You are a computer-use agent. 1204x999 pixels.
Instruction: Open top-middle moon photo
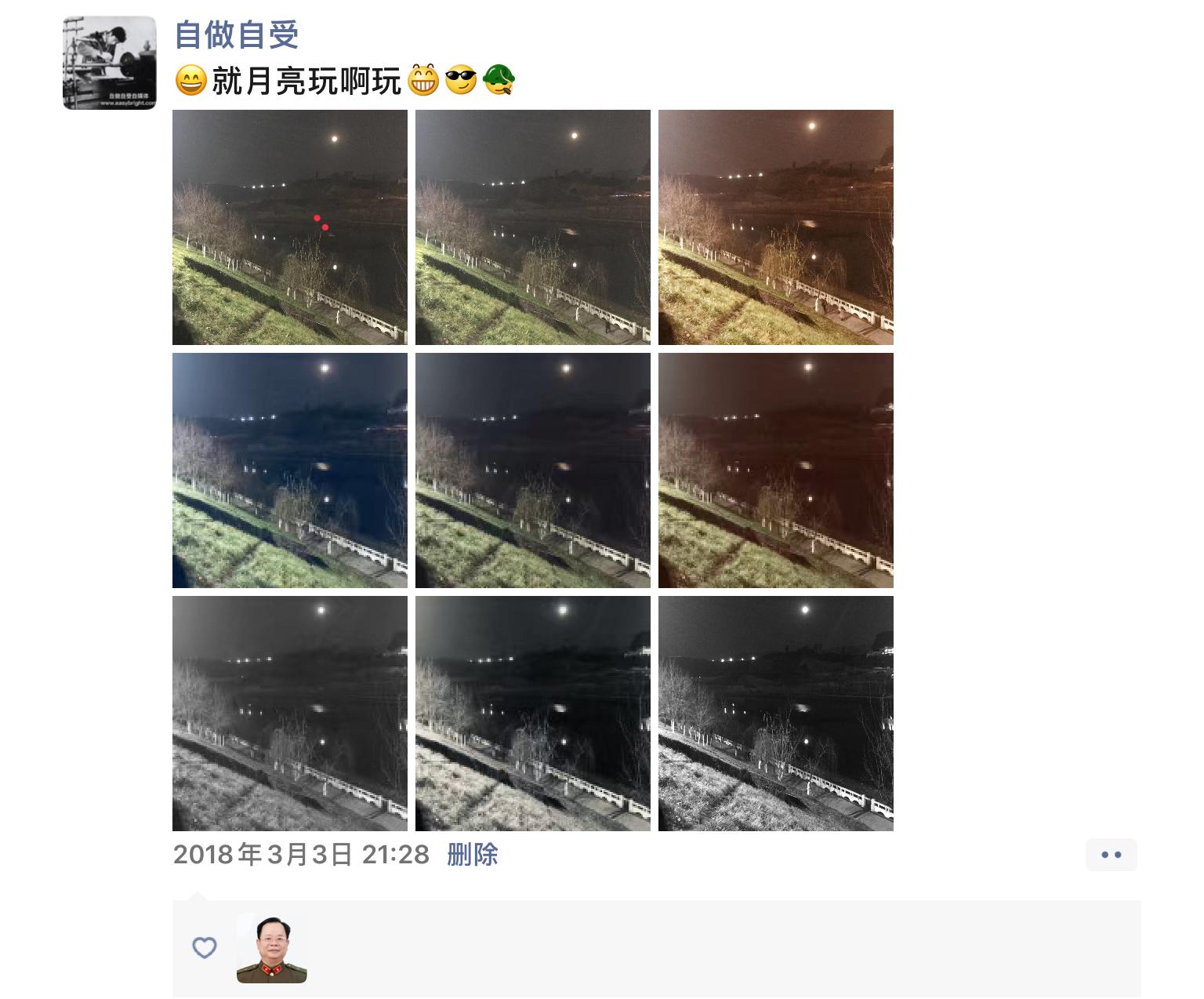(533, 227)
